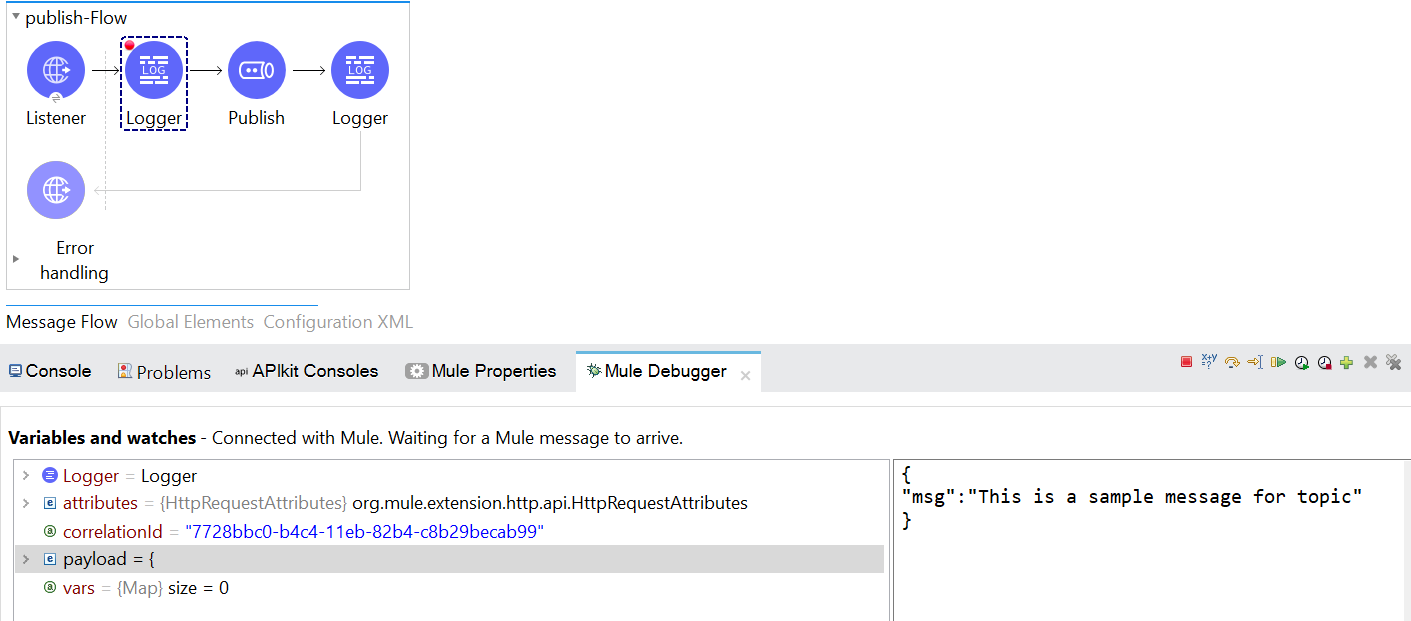Open the Mule Properties tab
Image resolution: width=1411 pixels, height=621 pixels.
[x=480, y=370]
